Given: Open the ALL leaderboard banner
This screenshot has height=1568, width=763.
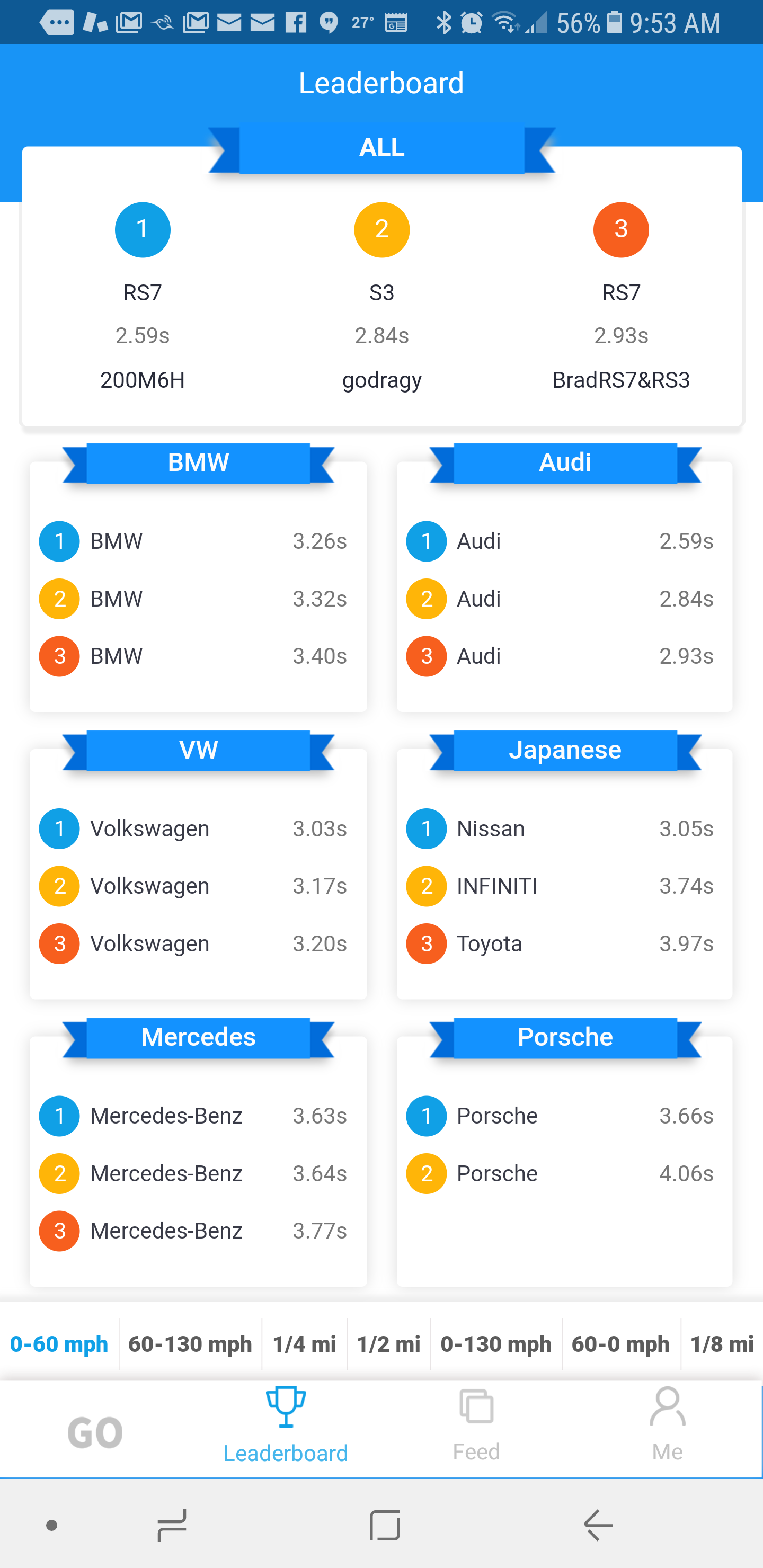Looking at the screenshot, I should point(382,148).
